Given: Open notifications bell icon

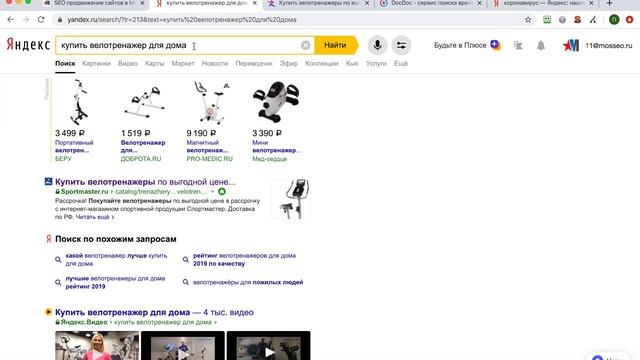Looking at the screenshot, I should (x=541, y=45).
